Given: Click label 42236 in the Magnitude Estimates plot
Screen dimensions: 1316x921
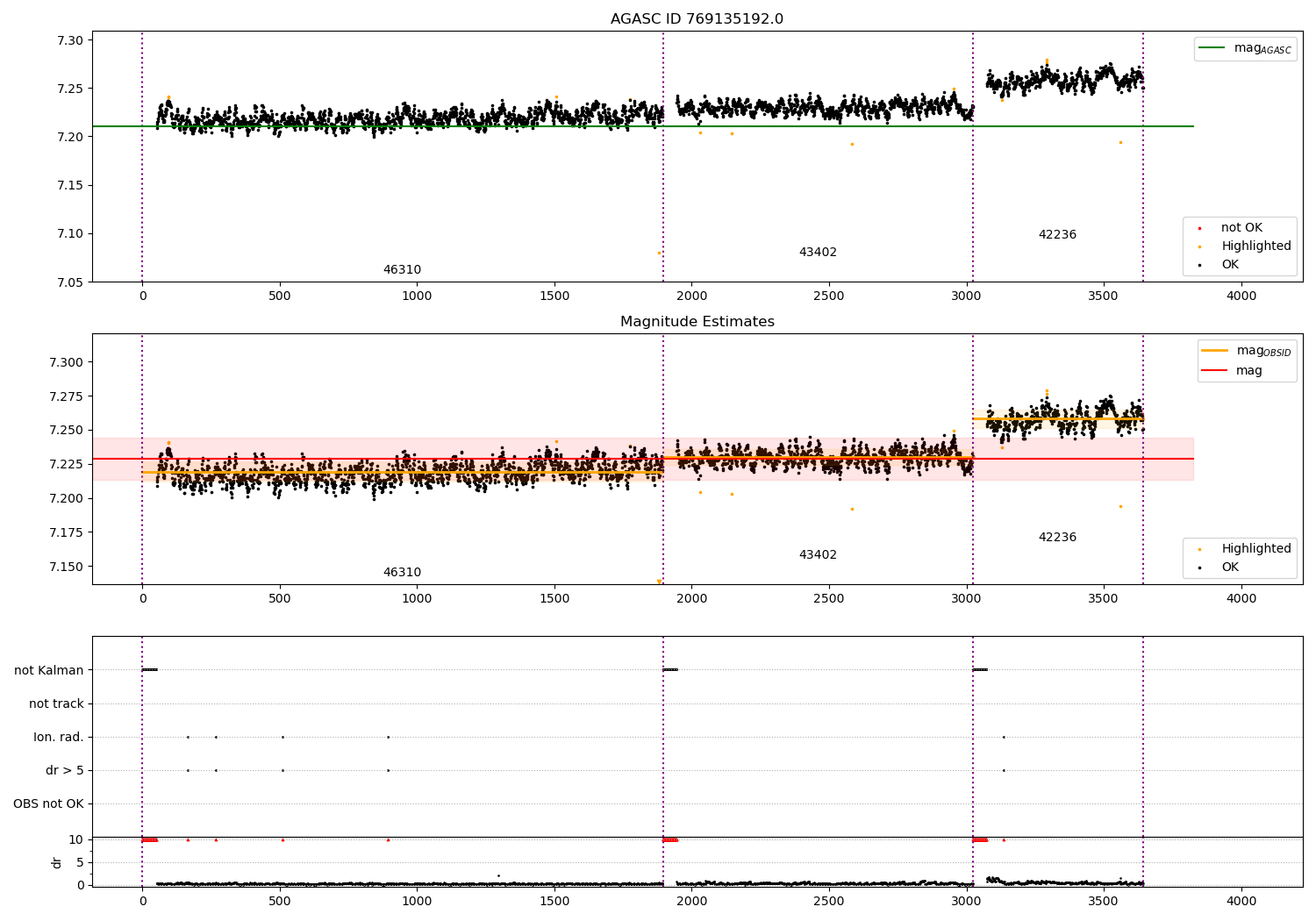Looking at the screenshot, I should click(1057, 538).
